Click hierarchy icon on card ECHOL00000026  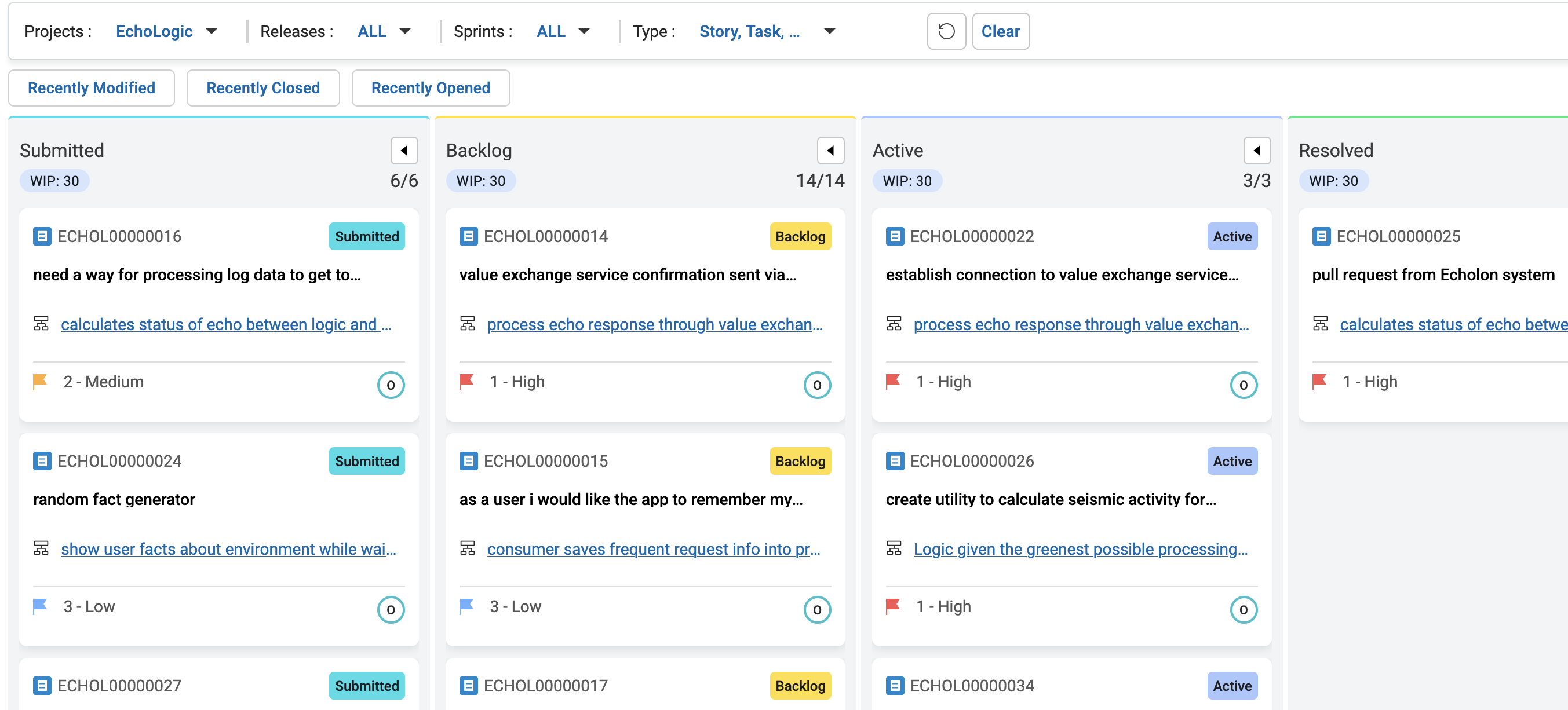pos(894,548)
